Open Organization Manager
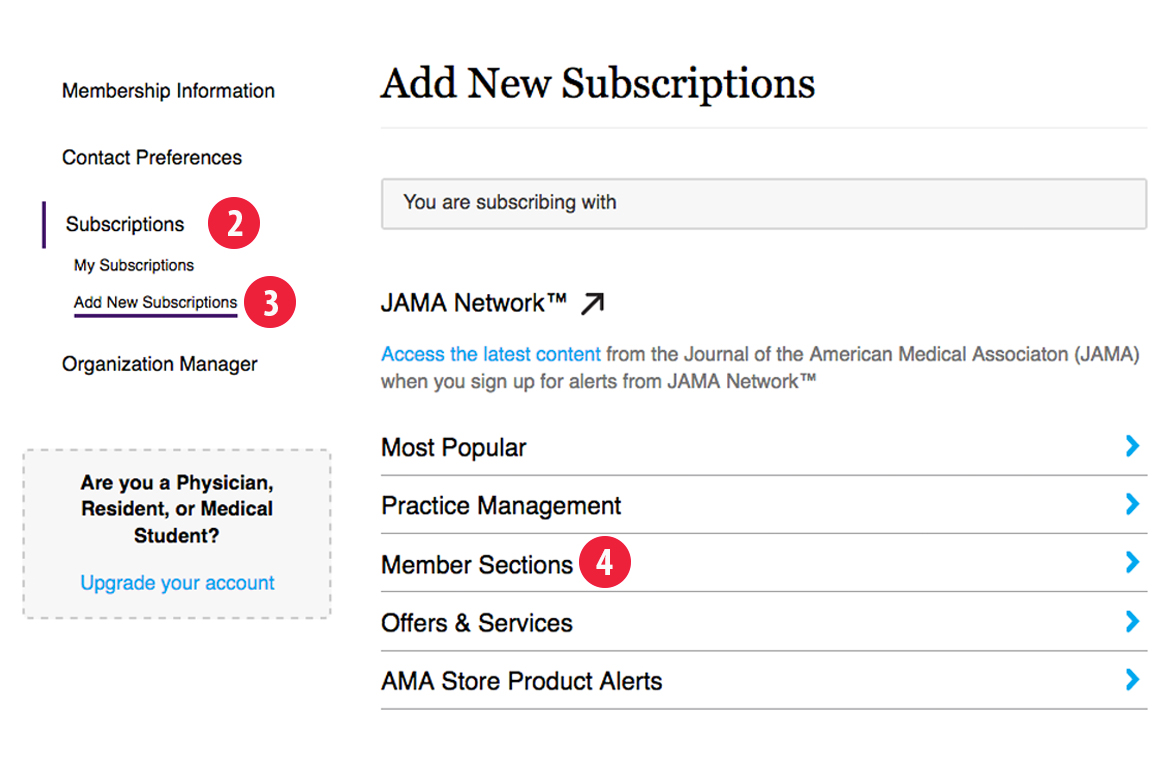1170x780 pixels. coord(160,365)
